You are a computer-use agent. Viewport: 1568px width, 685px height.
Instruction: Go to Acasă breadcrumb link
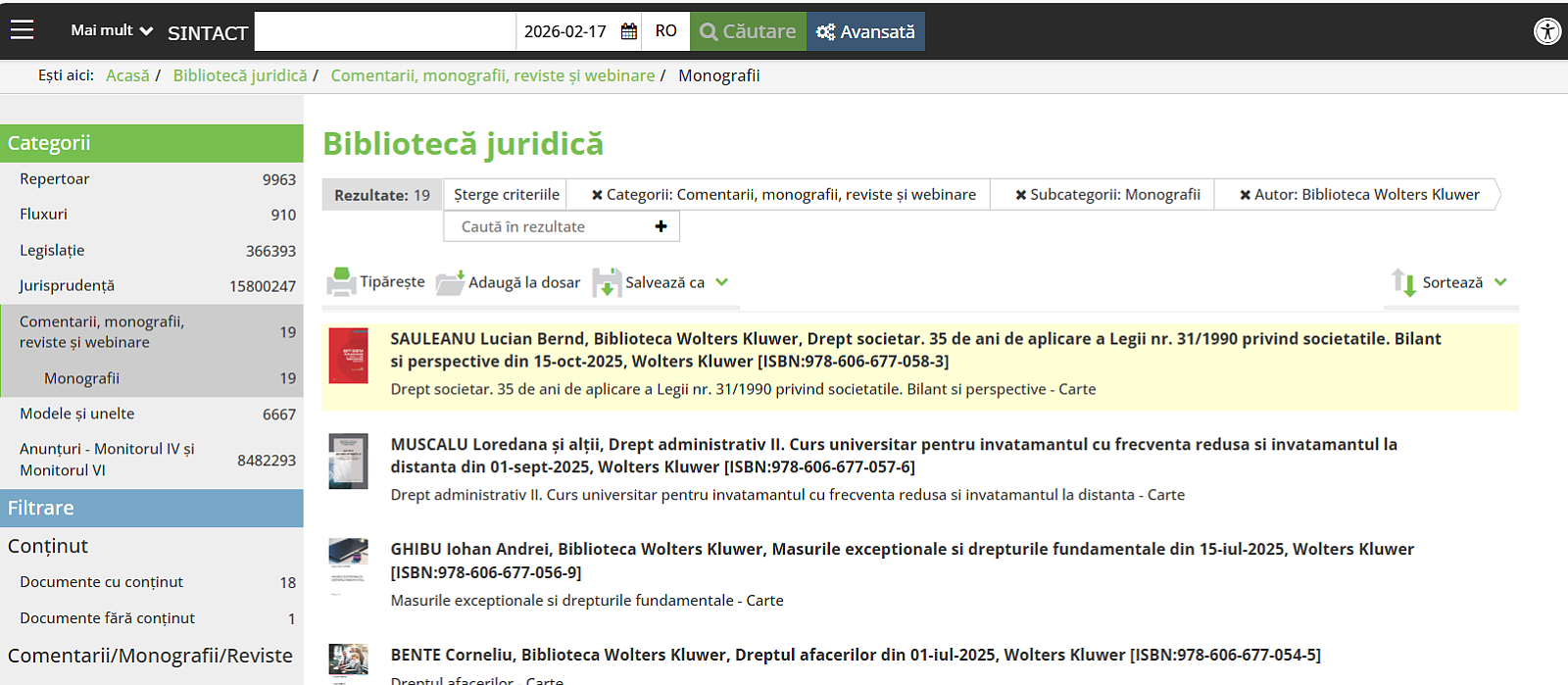[127, 75]
